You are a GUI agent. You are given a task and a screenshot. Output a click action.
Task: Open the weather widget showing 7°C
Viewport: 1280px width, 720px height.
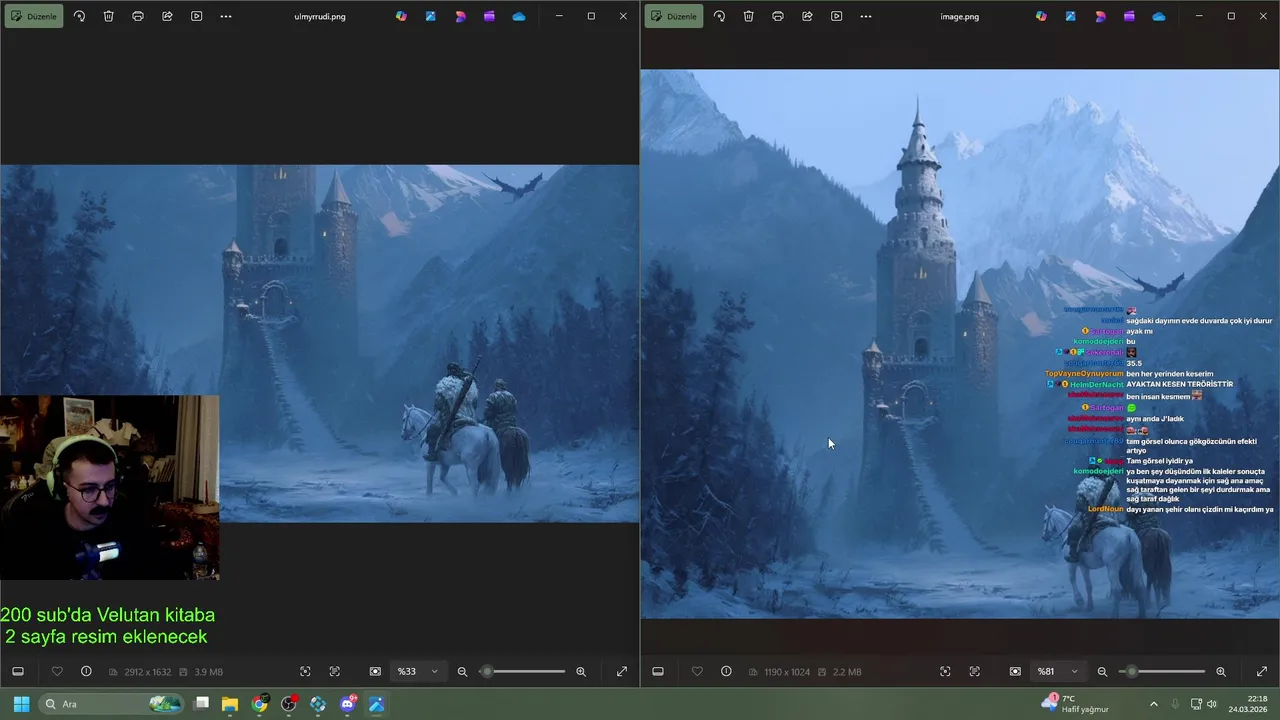1076,704
